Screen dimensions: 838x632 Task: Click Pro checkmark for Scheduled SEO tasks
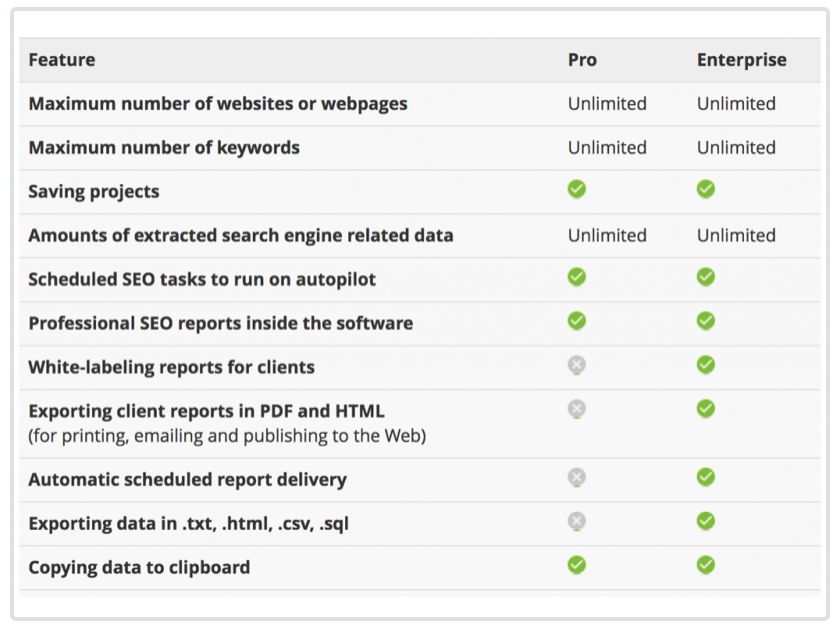click(x=577, y=277)
